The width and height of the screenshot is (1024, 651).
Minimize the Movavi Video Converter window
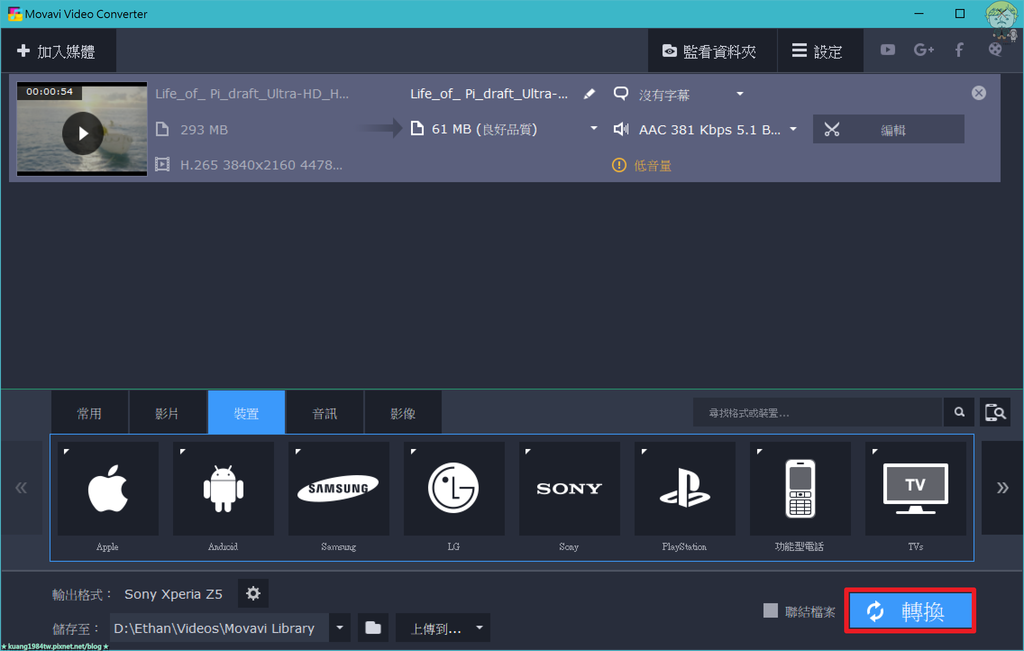click(x=919, y=14)
